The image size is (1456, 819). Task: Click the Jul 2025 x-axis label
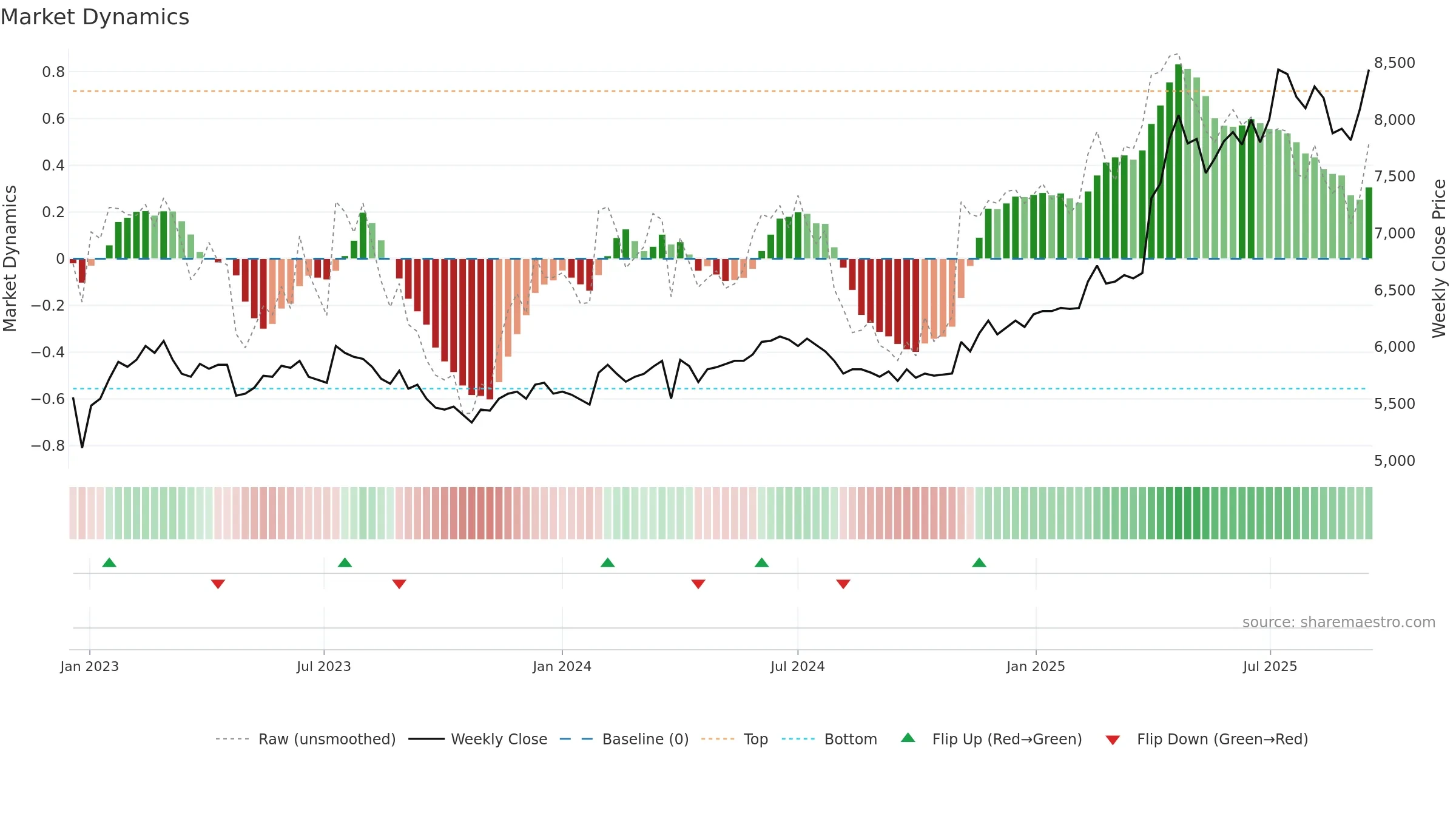[1270, 666]
